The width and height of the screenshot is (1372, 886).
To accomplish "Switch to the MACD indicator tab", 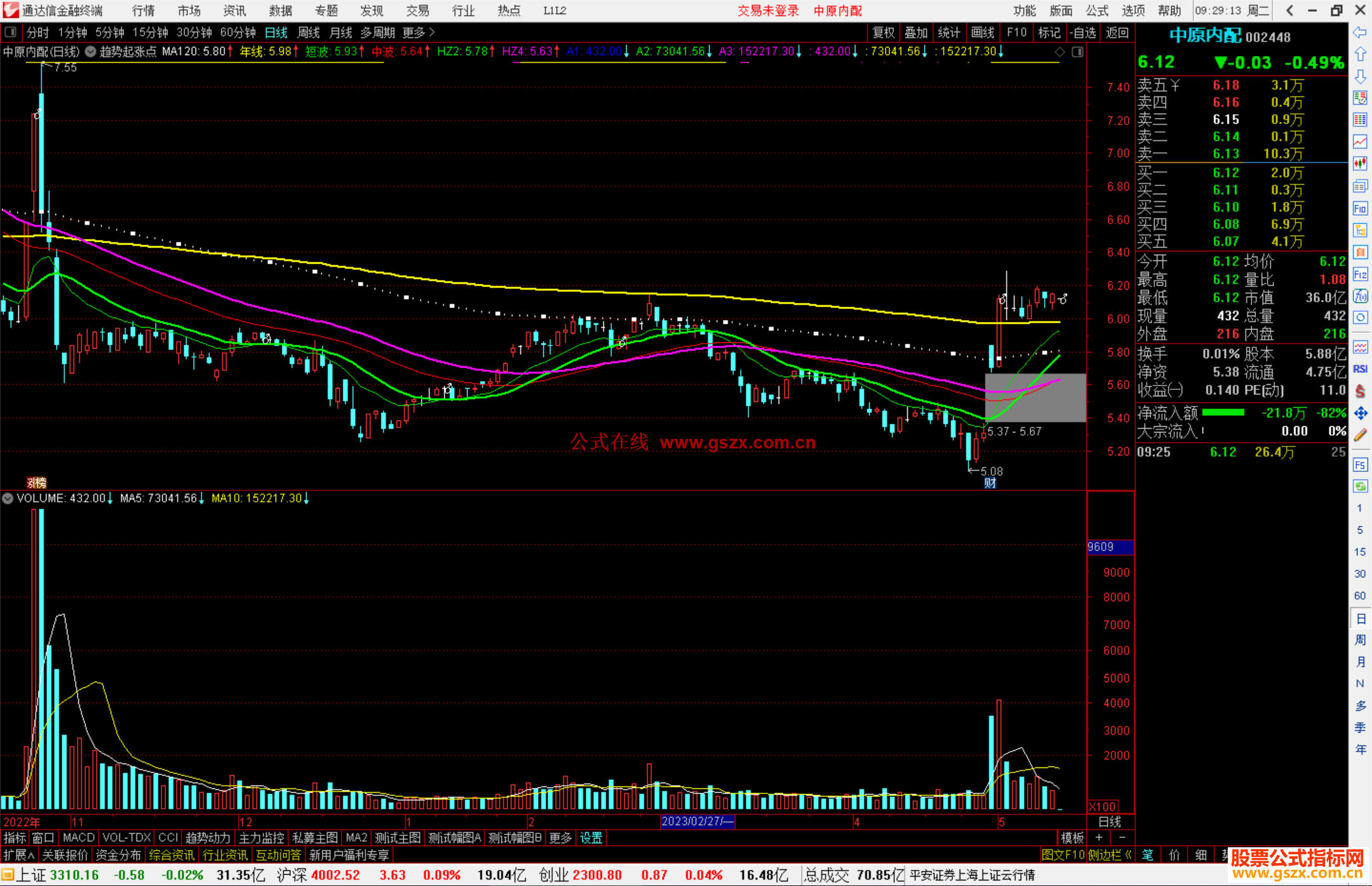I will coord(78,838).
